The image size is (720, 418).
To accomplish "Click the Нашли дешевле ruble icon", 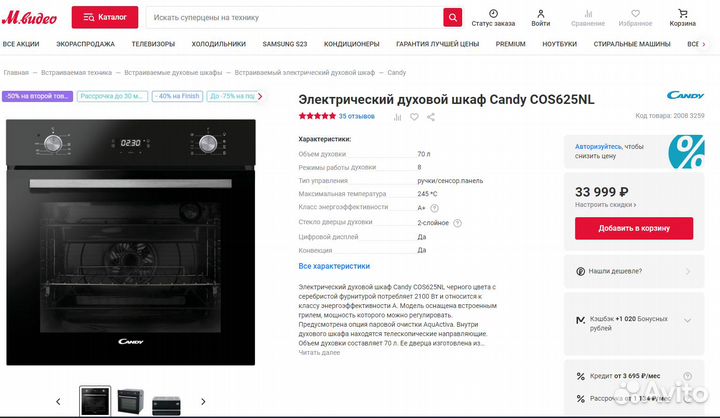I will [580, 271].
